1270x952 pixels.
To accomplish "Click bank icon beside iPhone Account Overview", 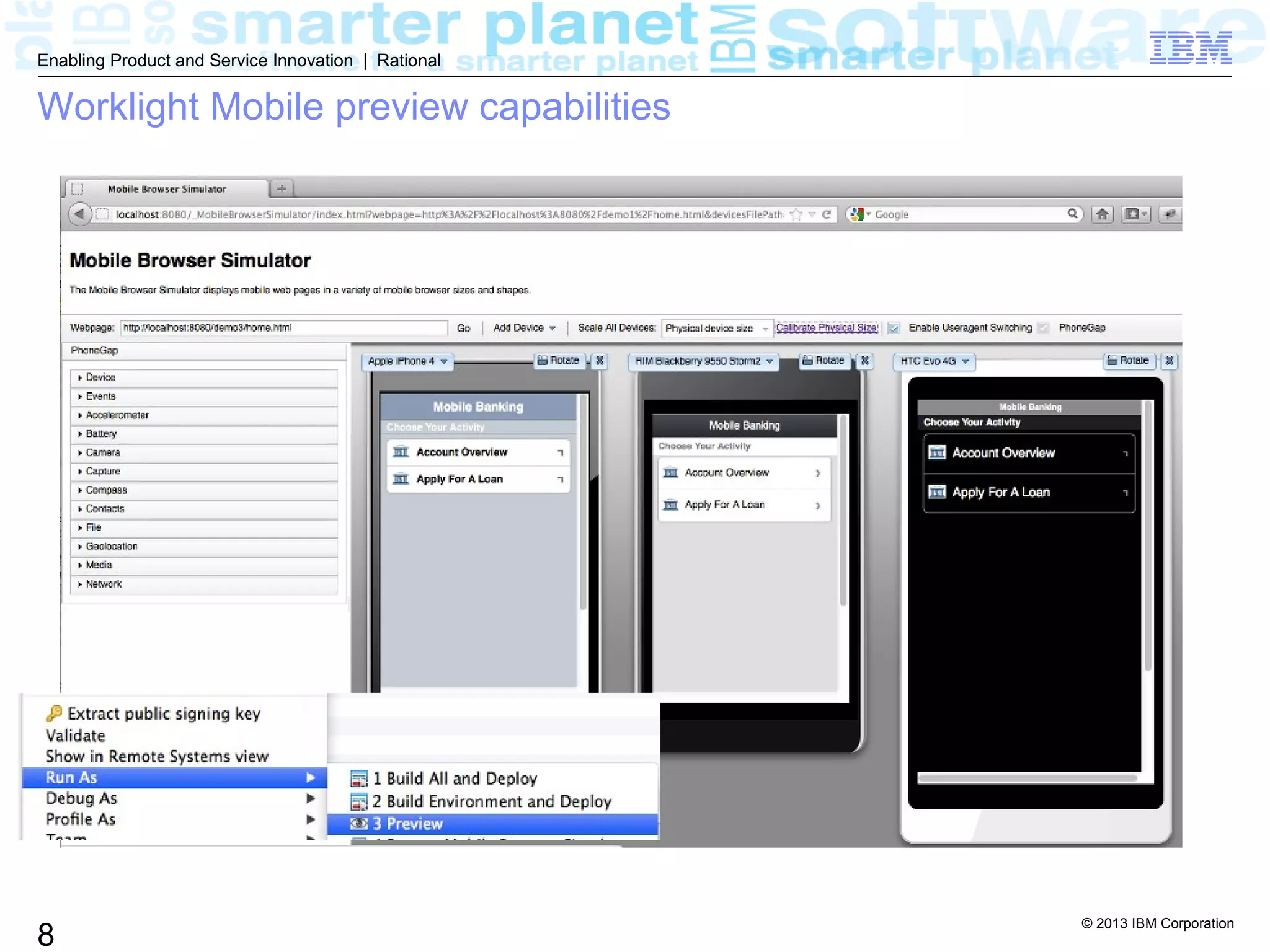I will coord(401,452).
